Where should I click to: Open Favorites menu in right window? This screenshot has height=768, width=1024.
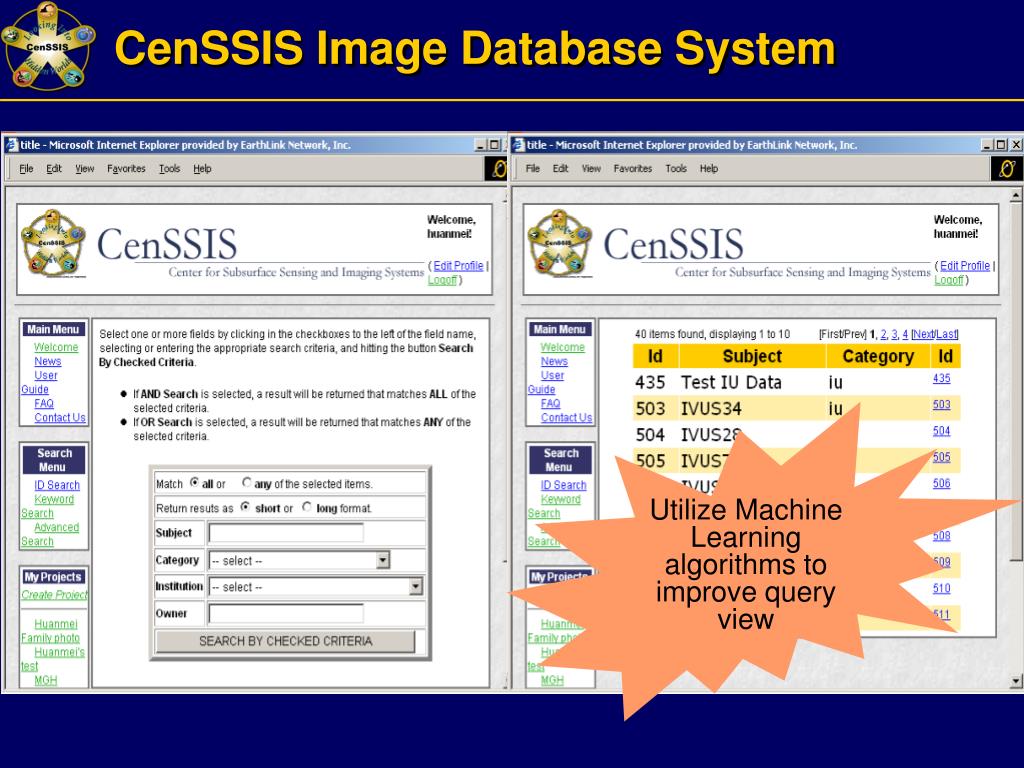(x=633, y=168)
